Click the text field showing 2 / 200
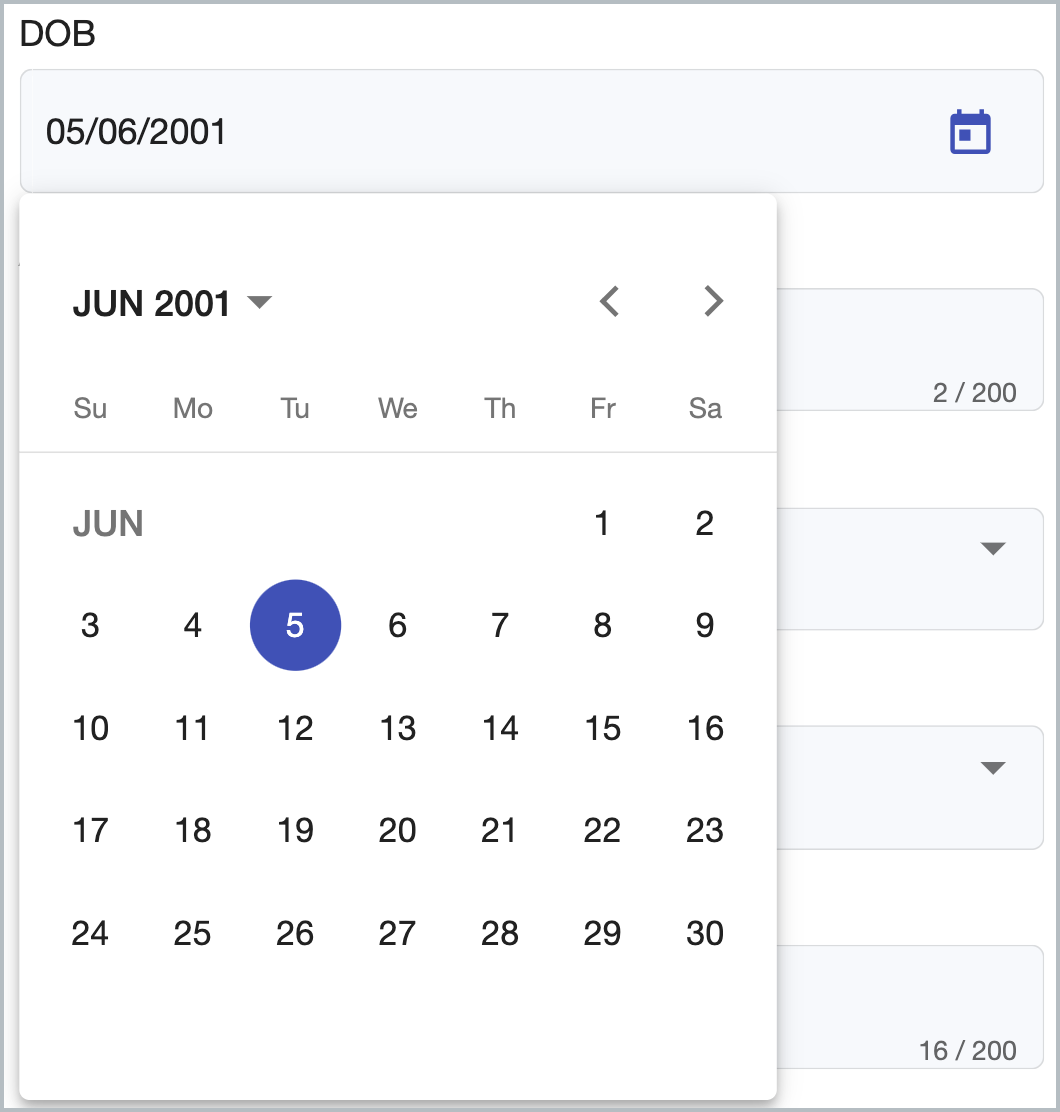This screenshot has width=1060, height=1112. coord(910,350)
